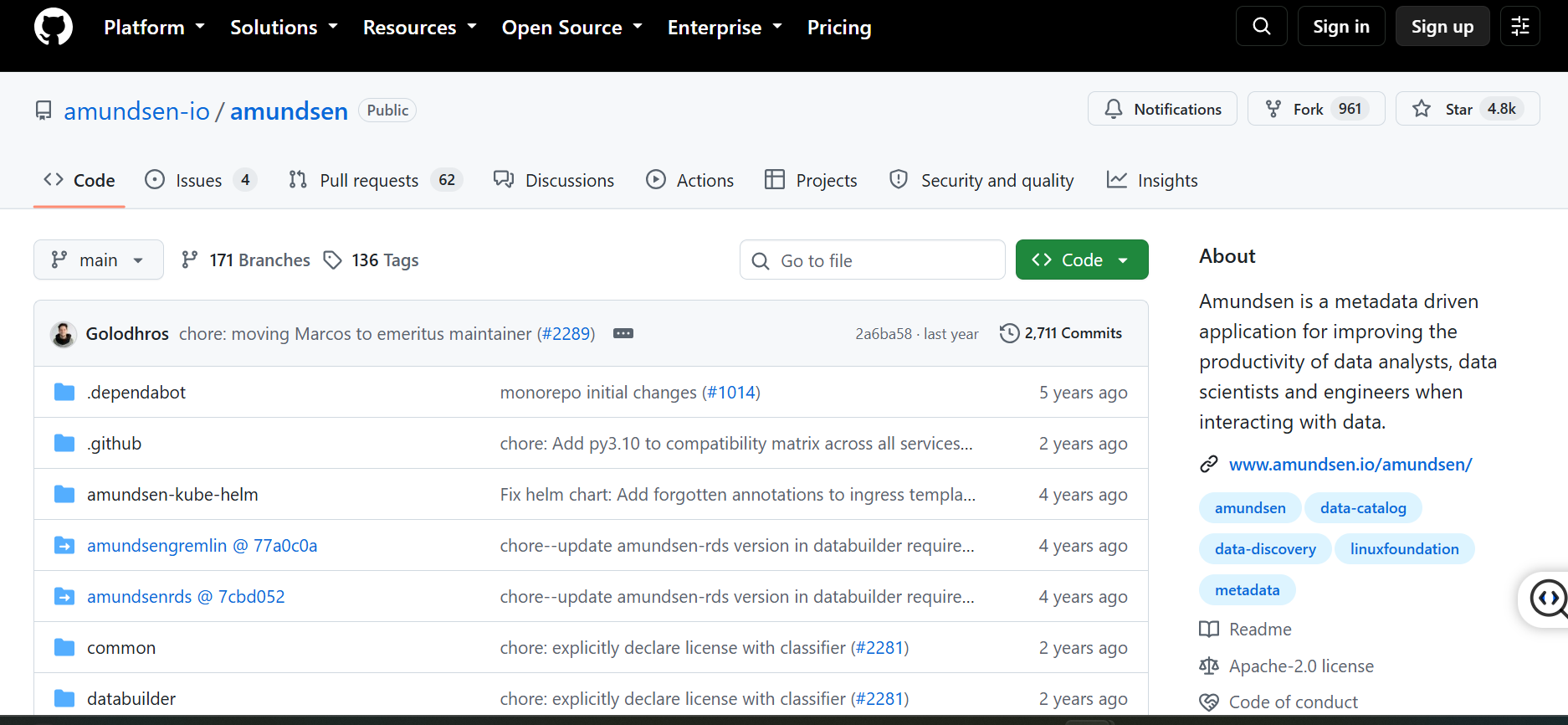This screenshot has width=1568, height=725.
Task: Switch to the Projects tab
Action: pos(811,180)
